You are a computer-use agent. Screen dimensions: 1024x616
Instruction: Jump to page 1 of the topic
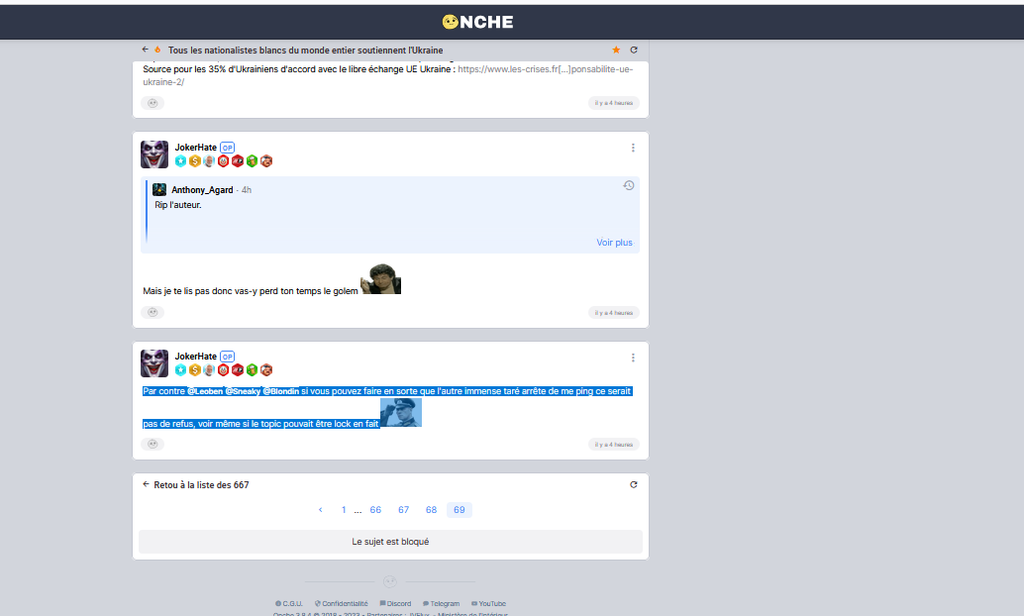point(344,510)
